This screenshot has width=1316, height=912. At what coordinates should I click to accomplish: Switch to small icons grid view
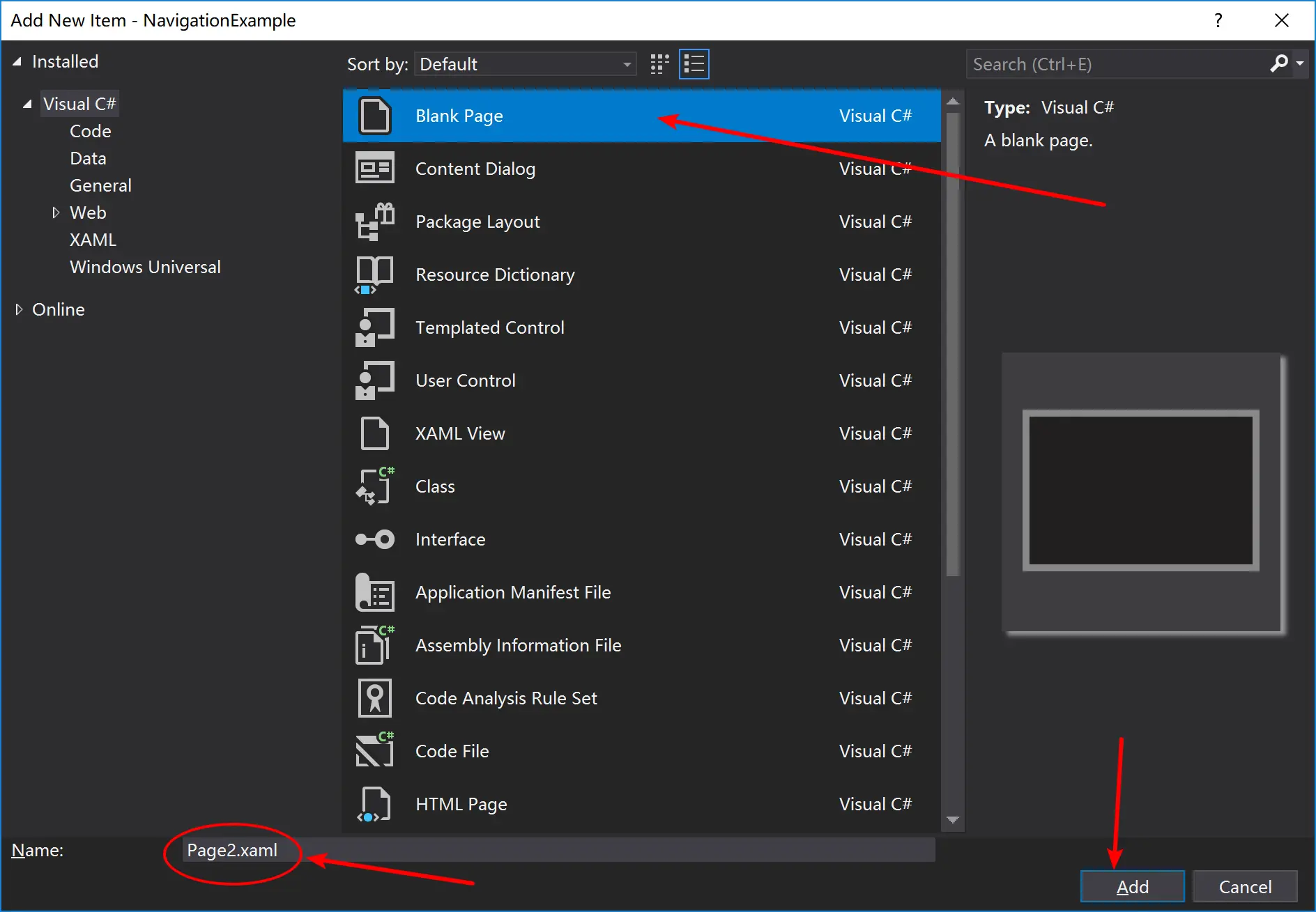tap(659, 64)
